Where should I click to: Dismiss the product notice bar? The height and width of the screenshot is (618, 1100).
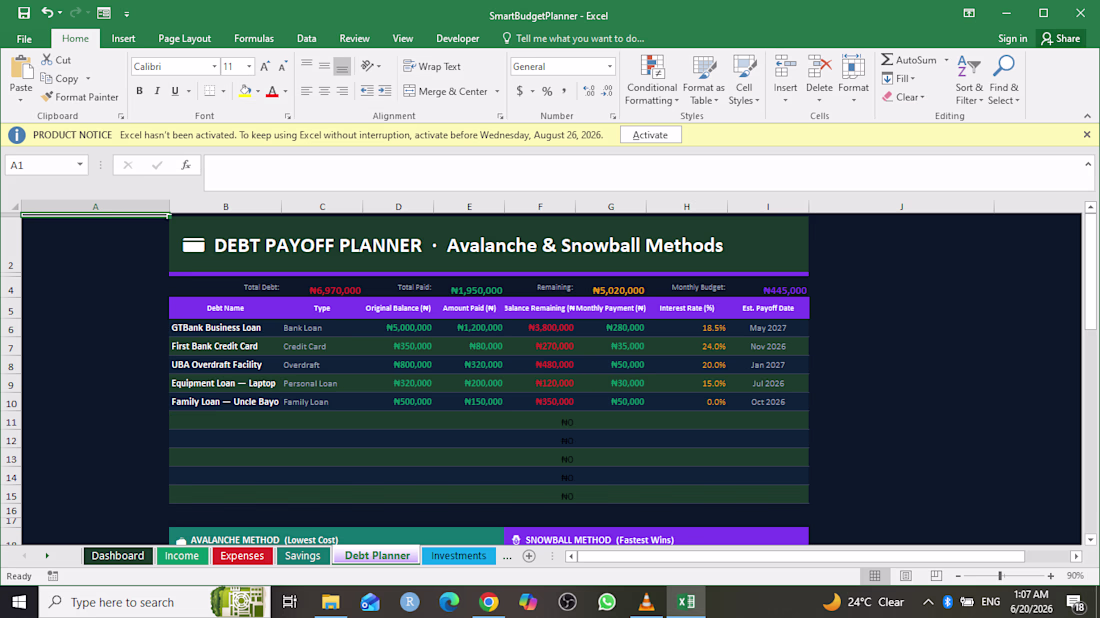[1087, 135]
